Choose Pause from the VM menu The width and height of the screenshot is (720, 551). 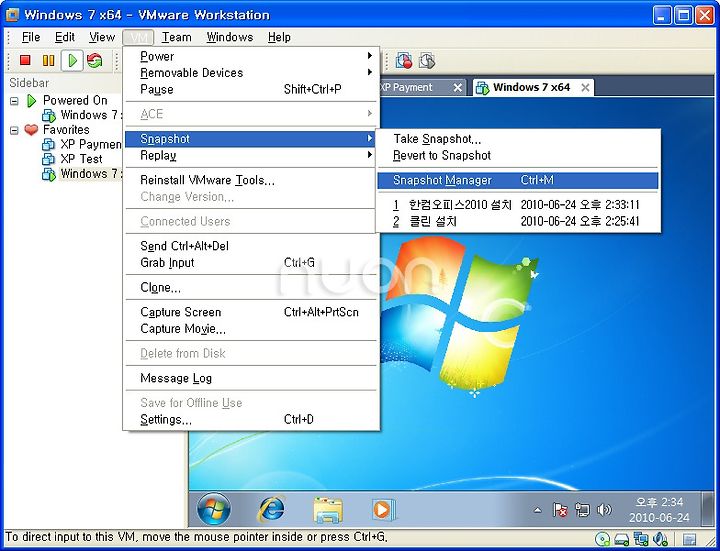pos(251,90)
